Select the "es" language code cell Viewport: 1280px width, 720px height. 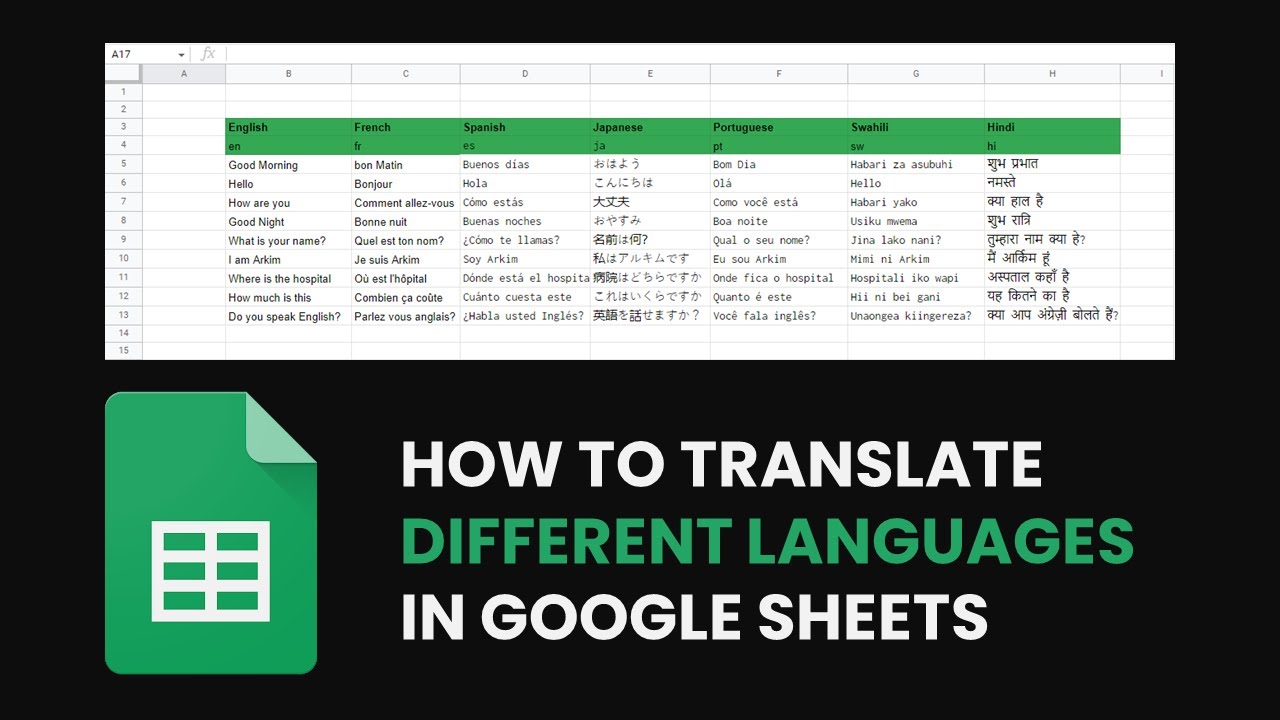pyautogui.click(x=525, y=146)
